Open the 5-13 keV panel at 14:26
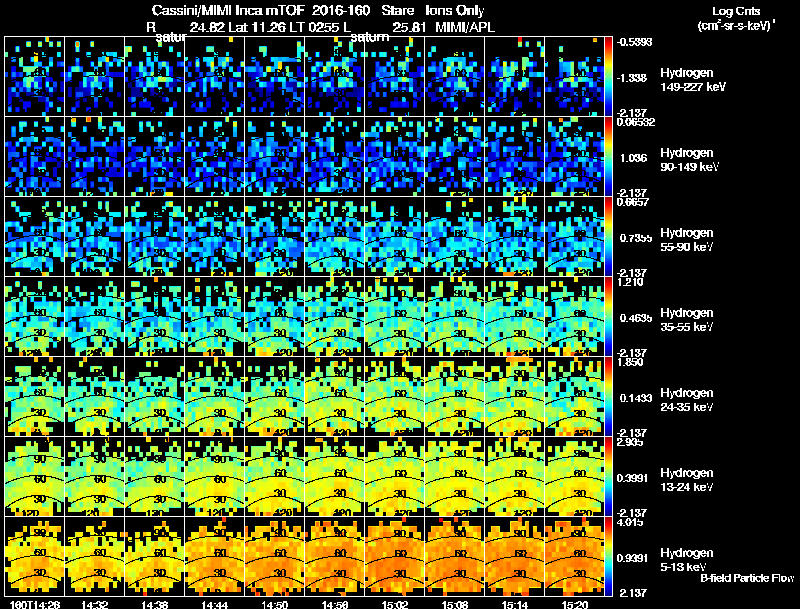800x609 pixels. pos(35,556)
